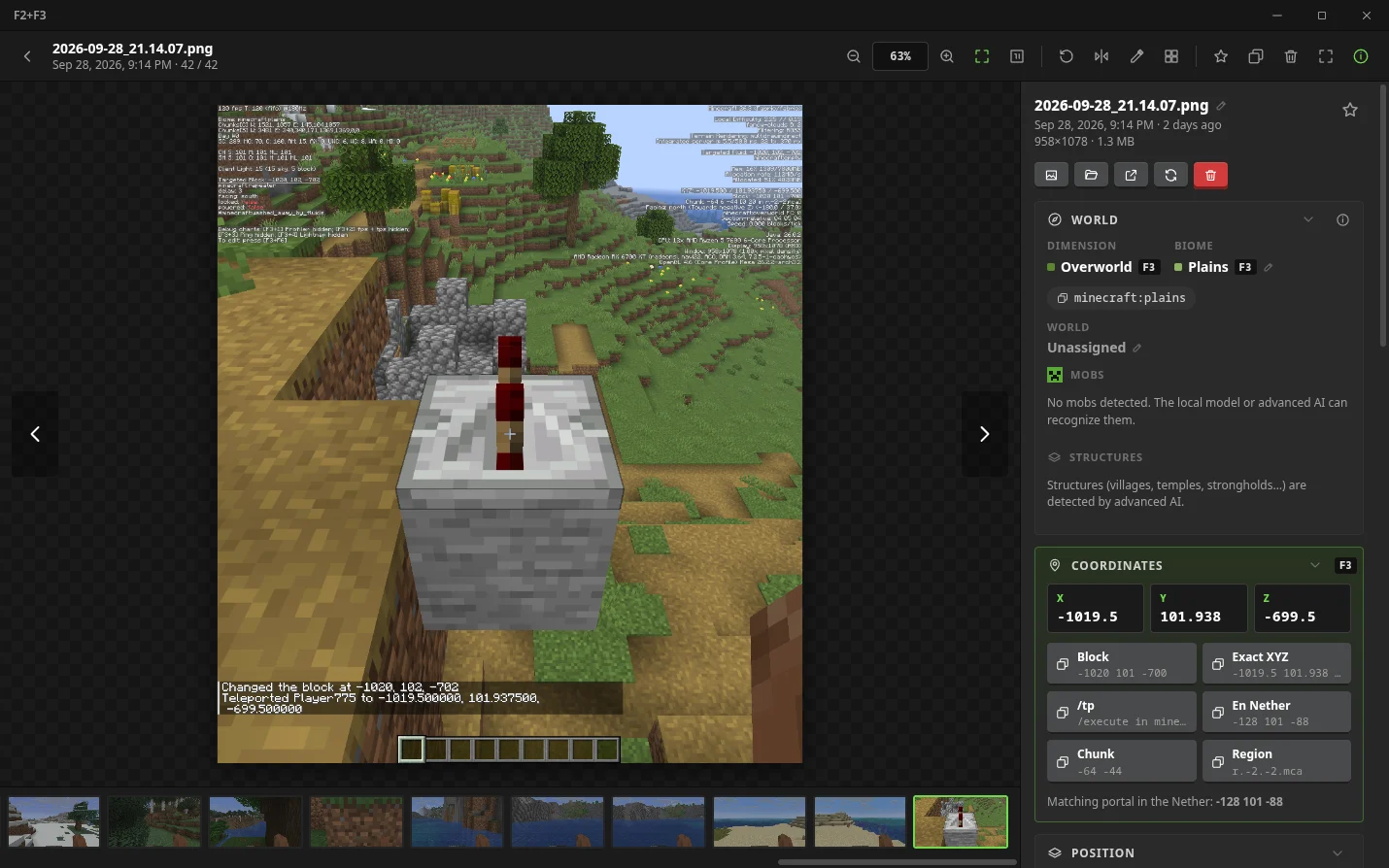Go to the next screenshot with right arrow
Image resolution: width=1389 pixels, height=868 pixels.
pyautogui.click(x=984, y=434)
